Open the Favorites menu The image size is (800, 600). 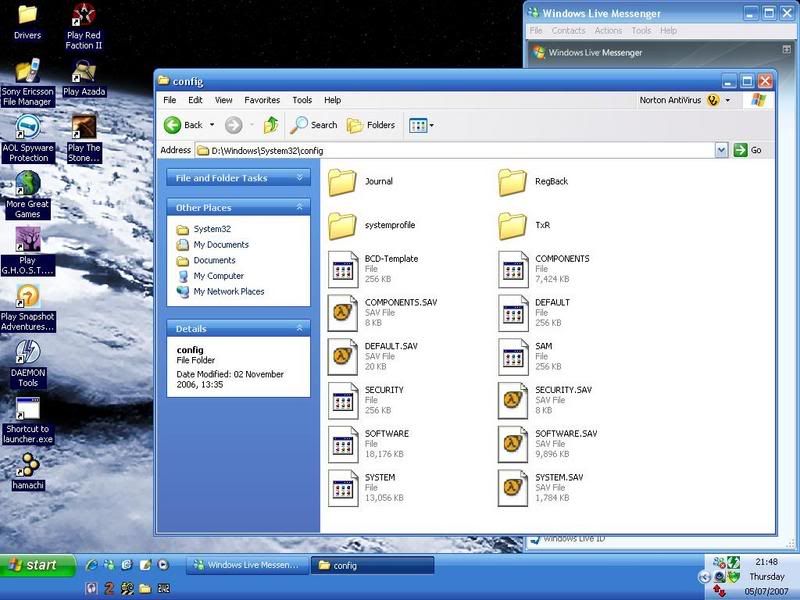(262, 100)
